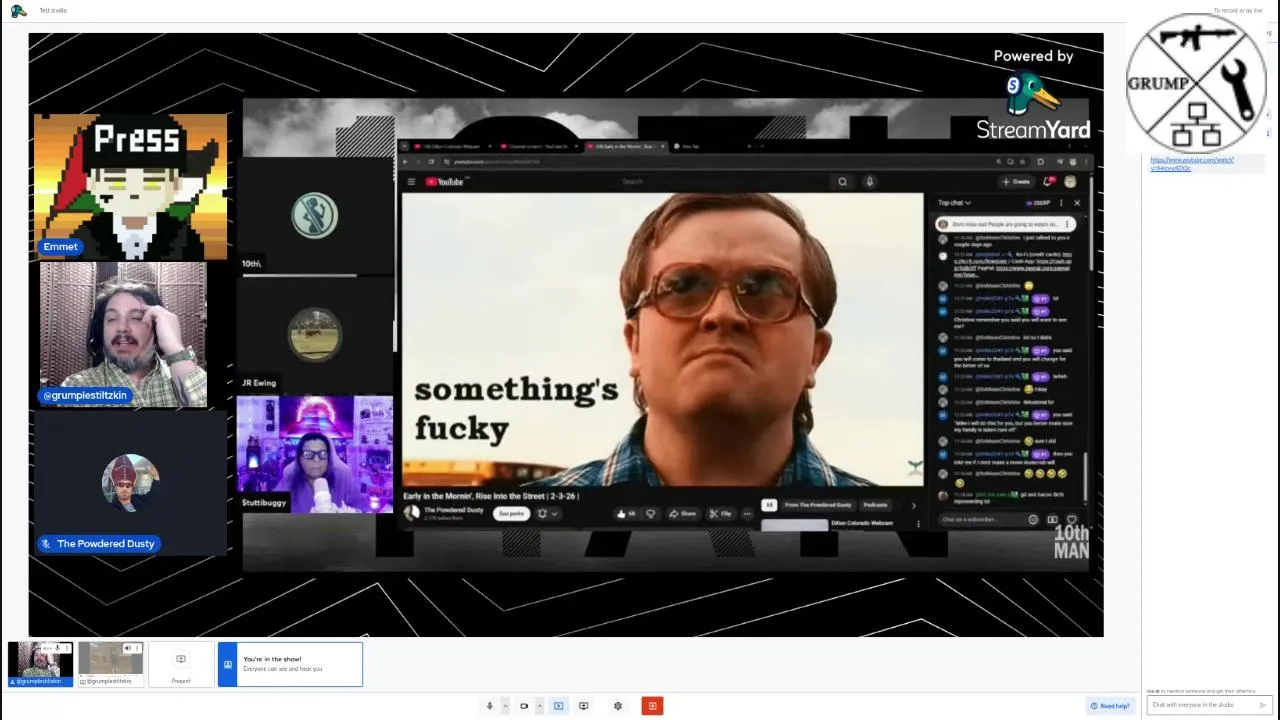The width and height of the screenshot is (1280, 720).
Task: Click the YouTube voice search microphone
Action: tap(870, 182)
